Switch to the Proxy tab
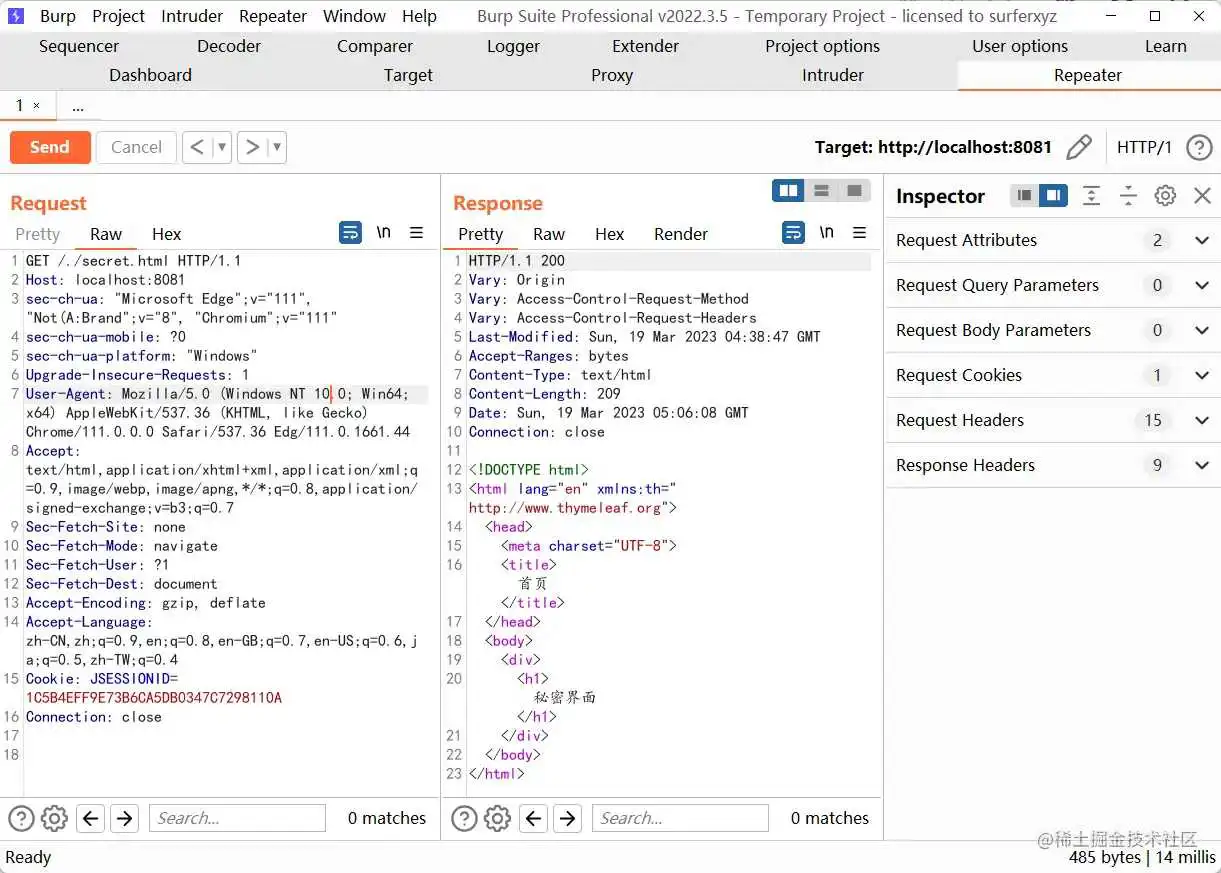Screen dimensions: 1221x873 tap(611, 75)
